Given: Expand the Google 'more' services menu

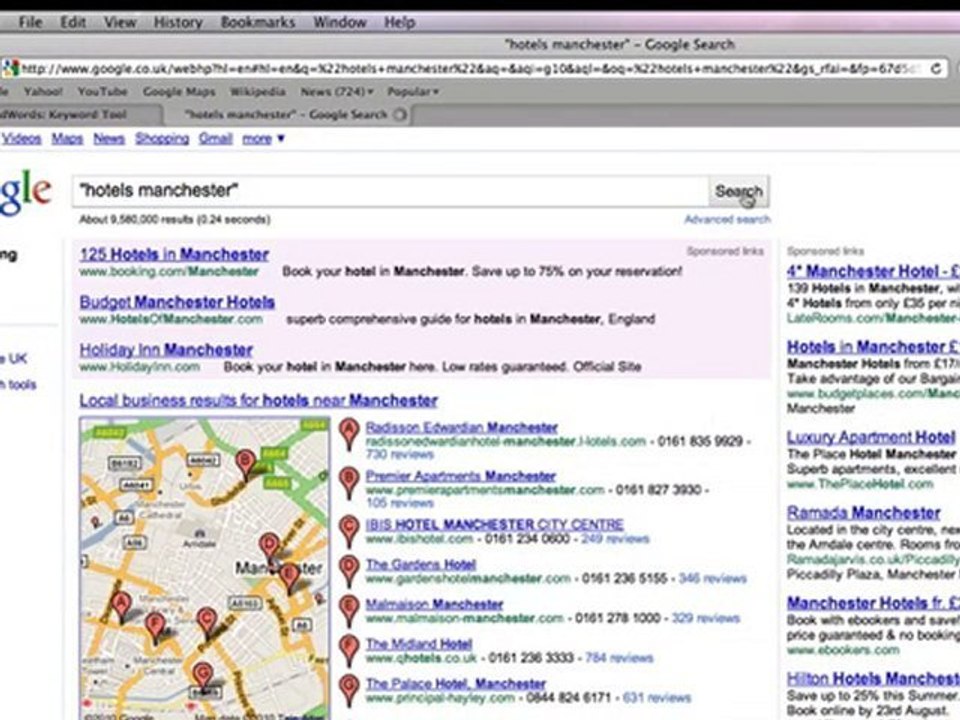Looking at the screenshot, I should coord(263,139).
